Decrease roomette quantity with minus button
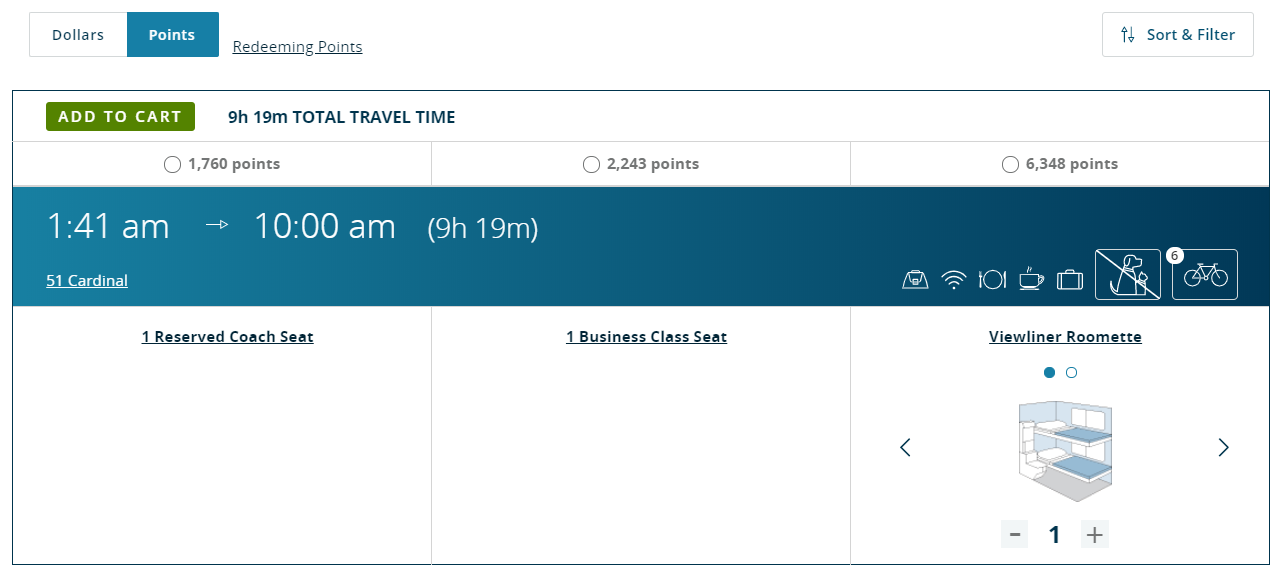 point(1015,535)
